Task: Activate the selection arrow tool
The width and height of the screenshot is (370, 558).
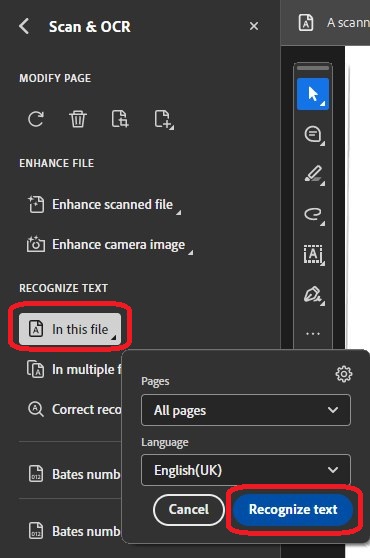Action: [313, 94]
